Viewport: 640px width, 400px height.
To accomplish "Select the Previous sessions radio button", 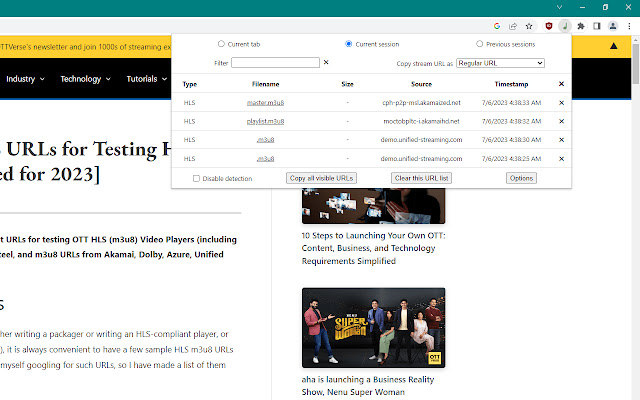I will (x=480, y=44).
